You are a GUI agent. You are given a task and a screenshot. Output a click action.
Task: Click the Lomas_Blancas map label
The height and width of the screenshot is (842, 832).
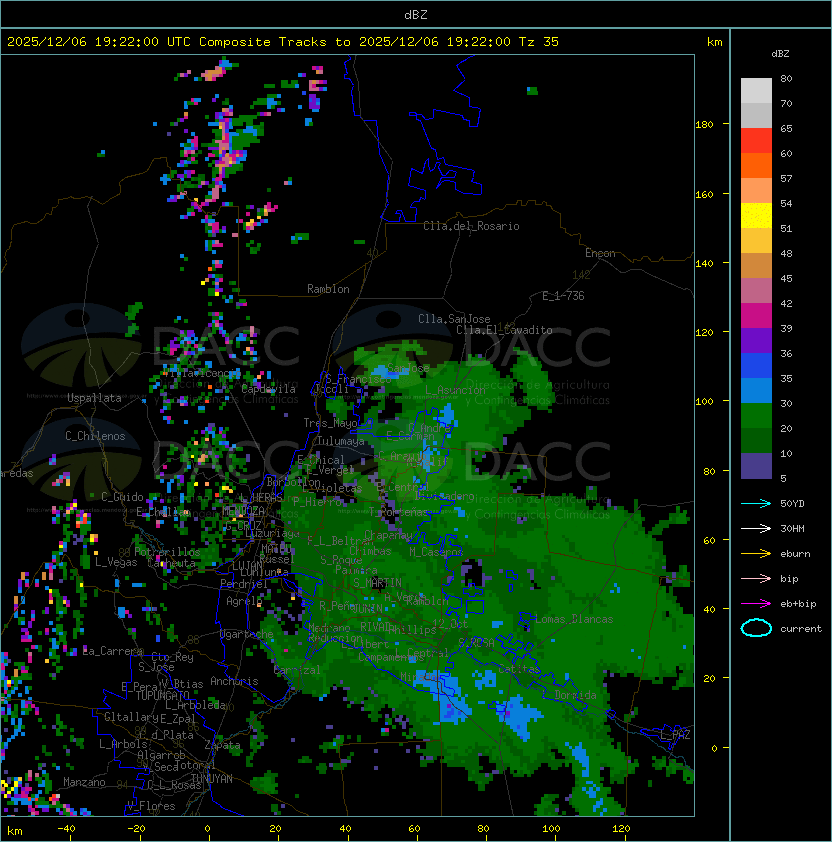[x=574, y=619]
